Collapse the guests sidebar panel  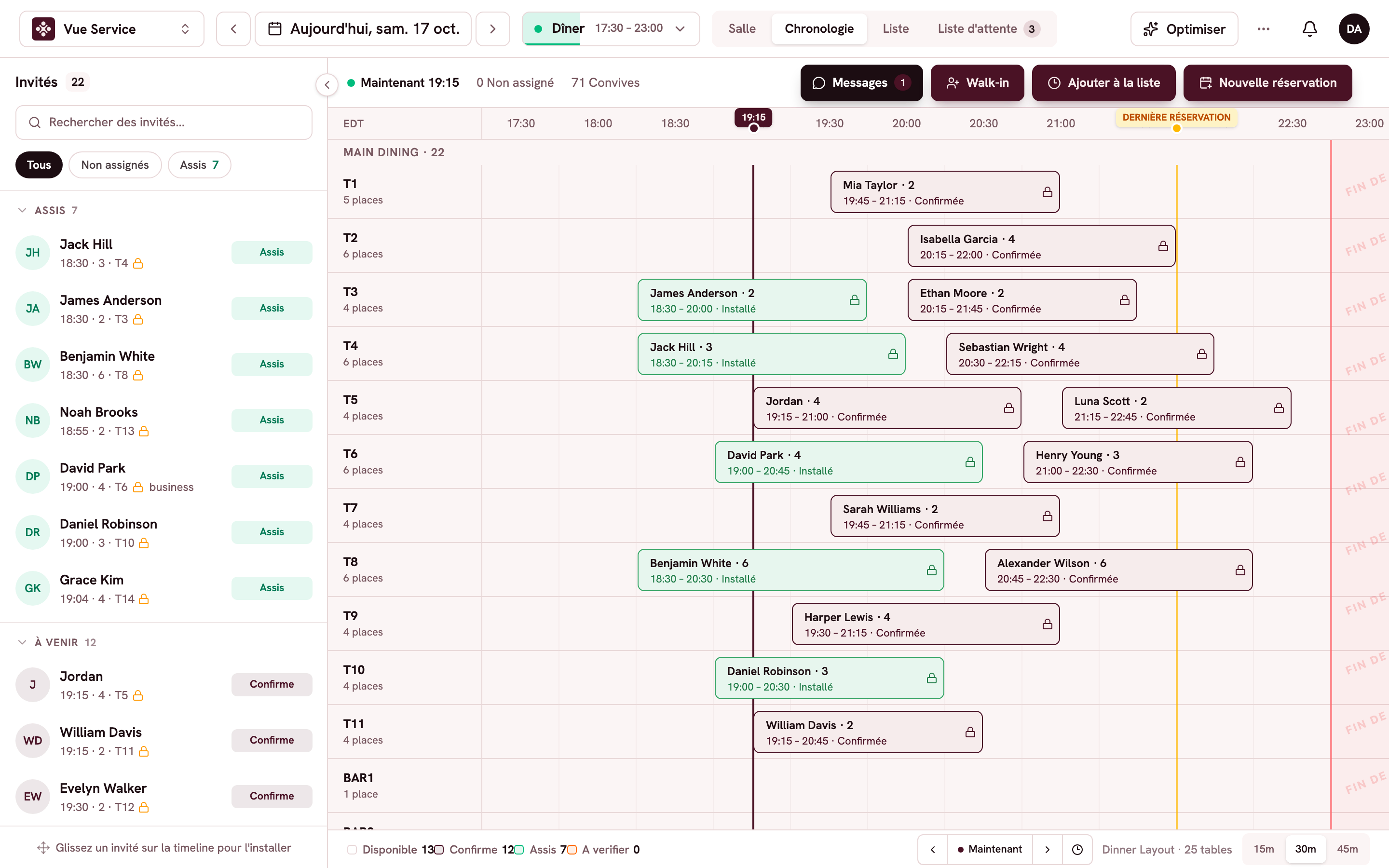tap(327, 85)
